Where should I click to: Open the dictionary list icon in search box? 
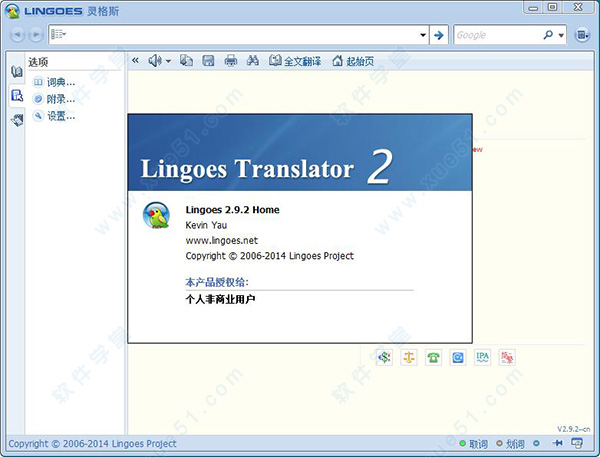[58, 34]
